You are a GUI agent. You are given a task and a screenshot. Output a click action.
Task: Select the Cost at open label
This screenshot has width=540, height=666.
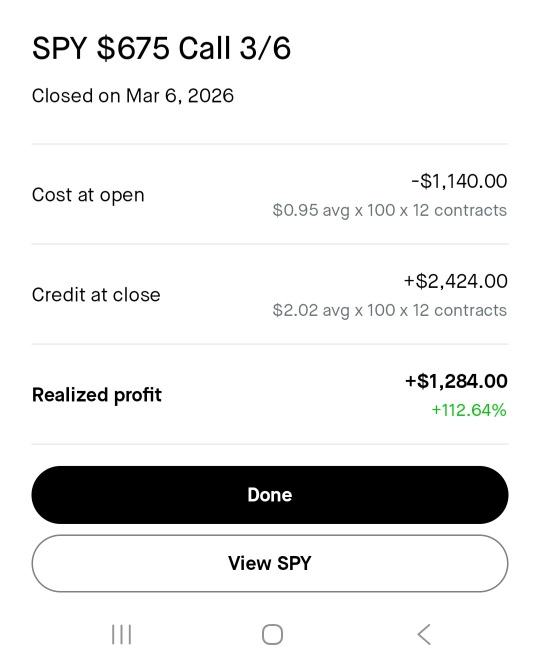pyautogui.click(x=88, y=195)
